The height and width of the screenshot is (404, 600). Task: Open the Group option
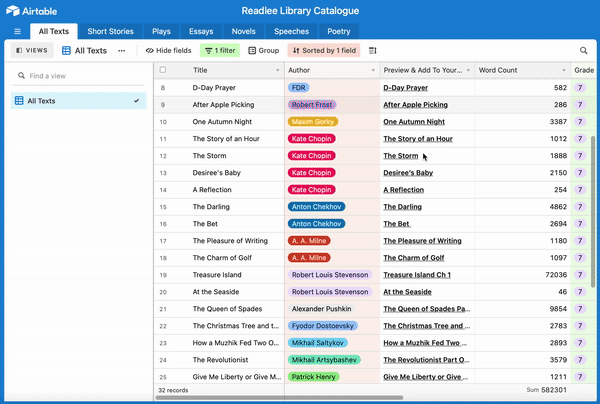tap(264, 50)
